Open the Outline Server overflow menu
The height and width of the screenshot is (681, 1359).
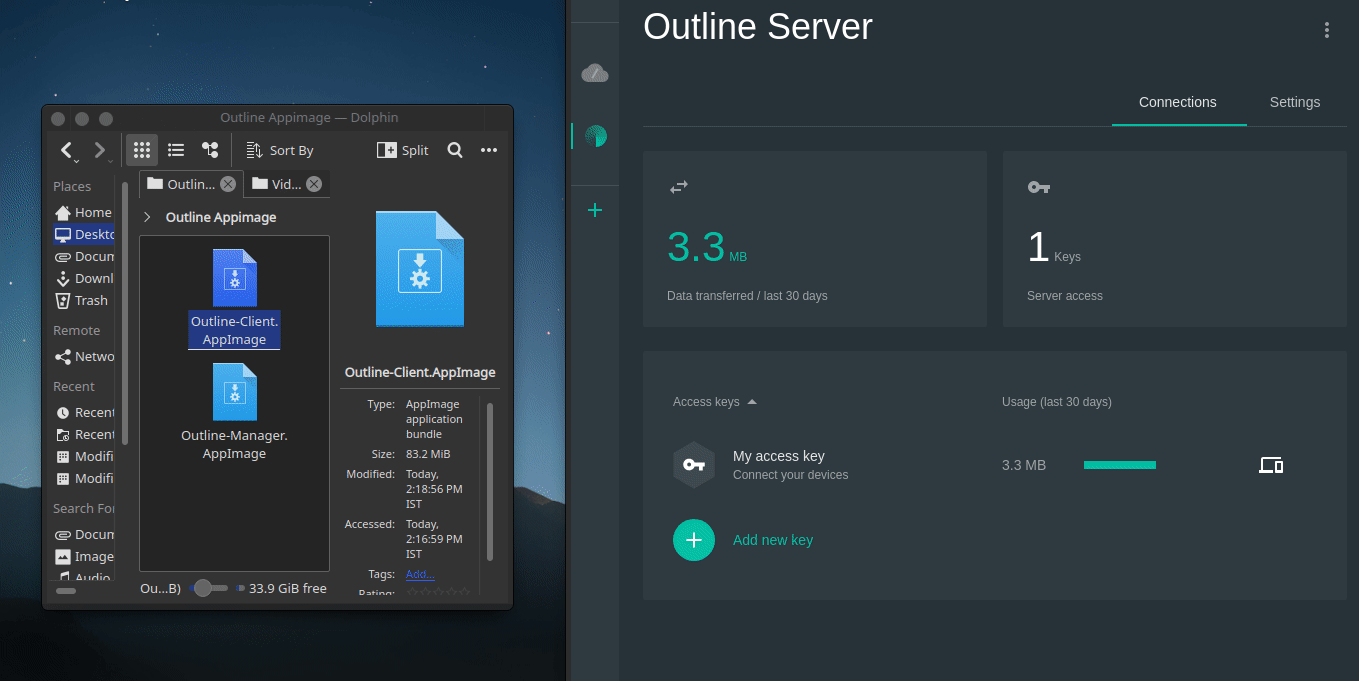(x=1326, y=30)
